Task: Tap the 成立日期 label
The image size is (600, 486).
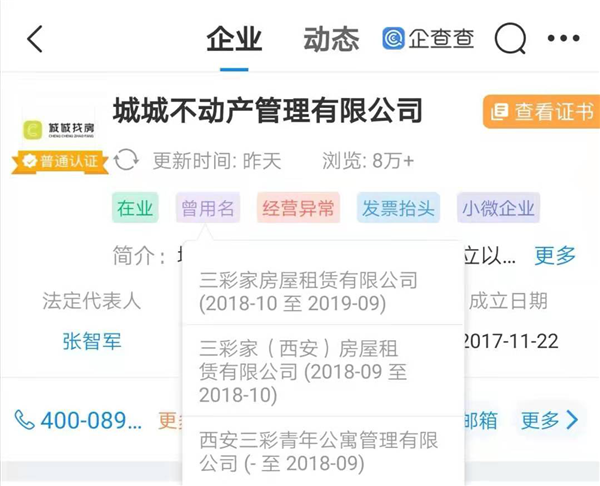Action: coord(508,301)
